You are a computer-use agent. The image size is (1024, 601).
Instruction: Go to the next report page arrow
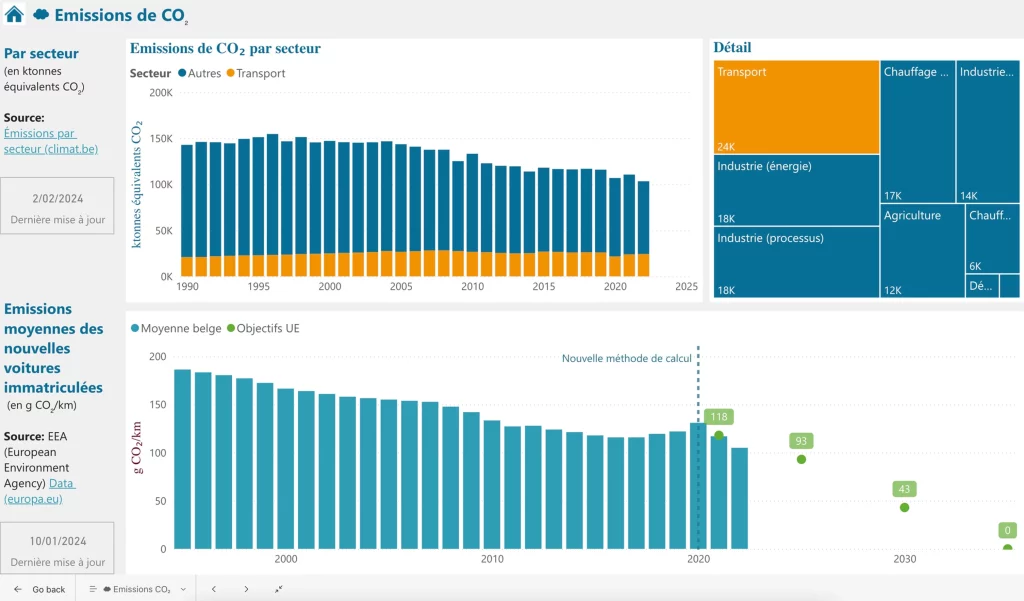(x=246, y=589)
